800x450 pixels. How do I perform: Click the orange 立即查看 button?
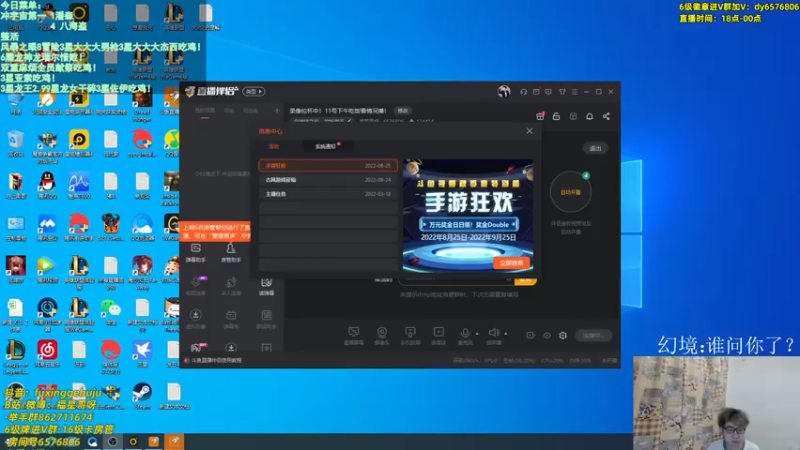click(x=511, y=263)
